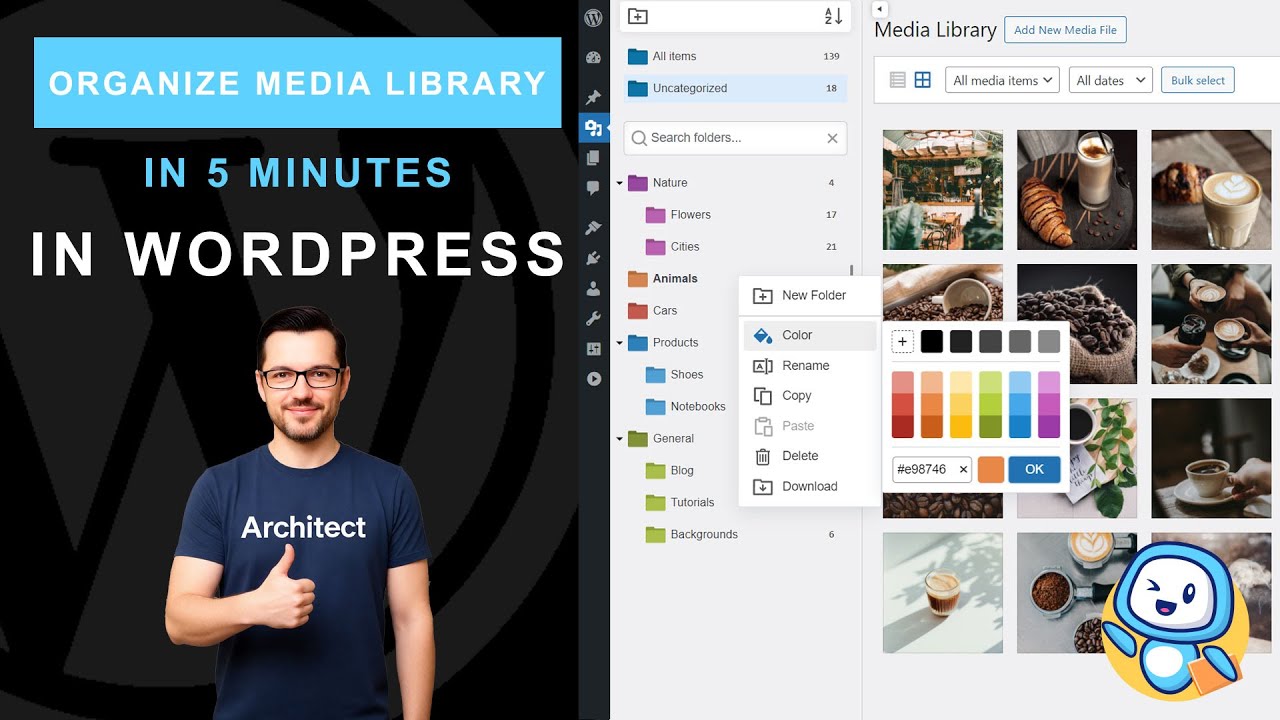
Task: Open Pages icon in admin sidebar
Action: pos(593,158)
